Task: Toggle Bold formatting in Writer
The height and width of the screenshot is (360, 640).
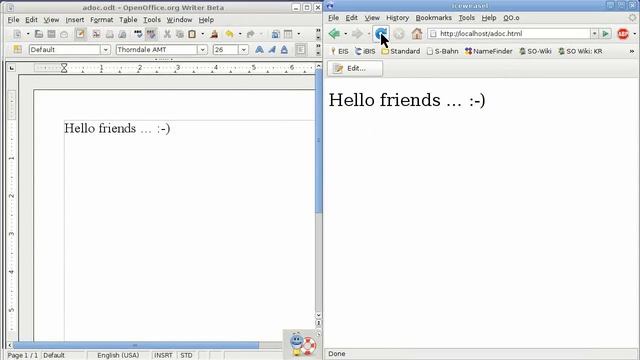Action: pos(259,50)
